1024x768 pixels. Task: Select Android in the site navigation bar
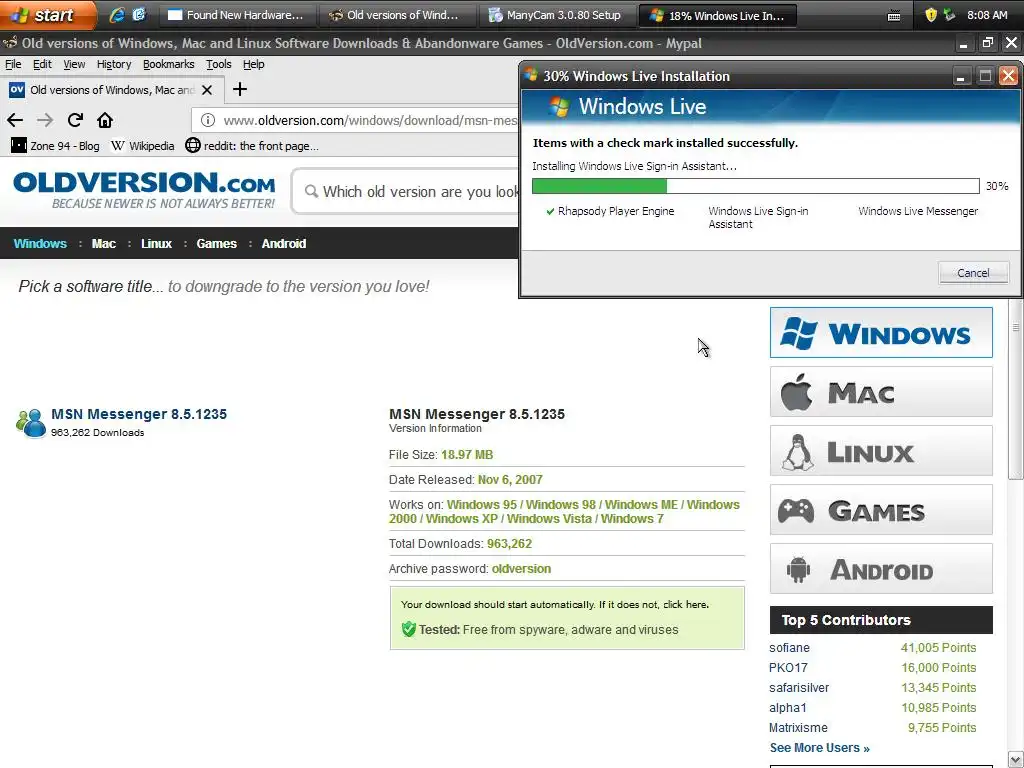click(284, 244)
